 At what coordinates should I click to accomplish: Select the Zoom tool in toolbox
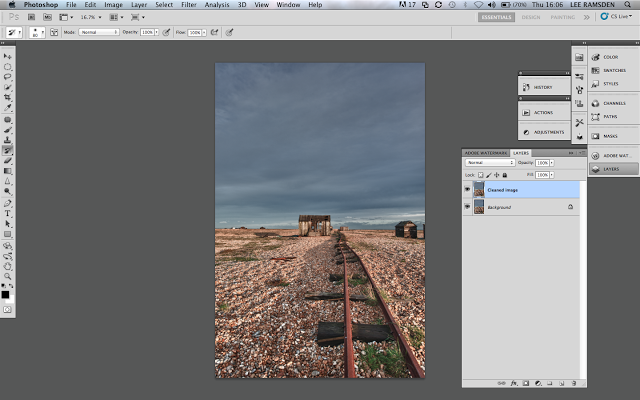click(x=7, y=276)
